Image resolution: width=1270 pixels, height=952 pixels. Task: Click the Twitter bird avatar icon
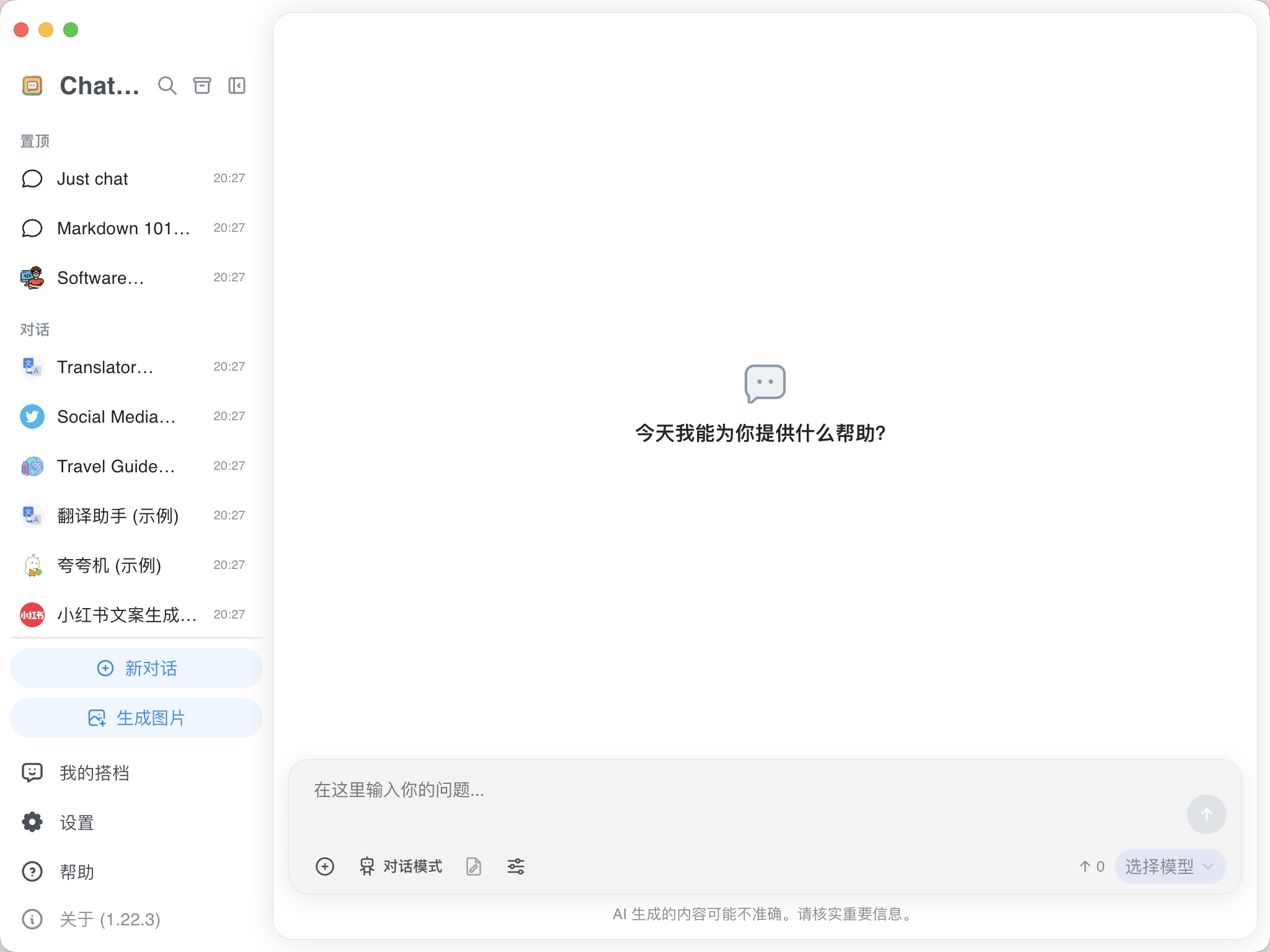coord(32,416)
